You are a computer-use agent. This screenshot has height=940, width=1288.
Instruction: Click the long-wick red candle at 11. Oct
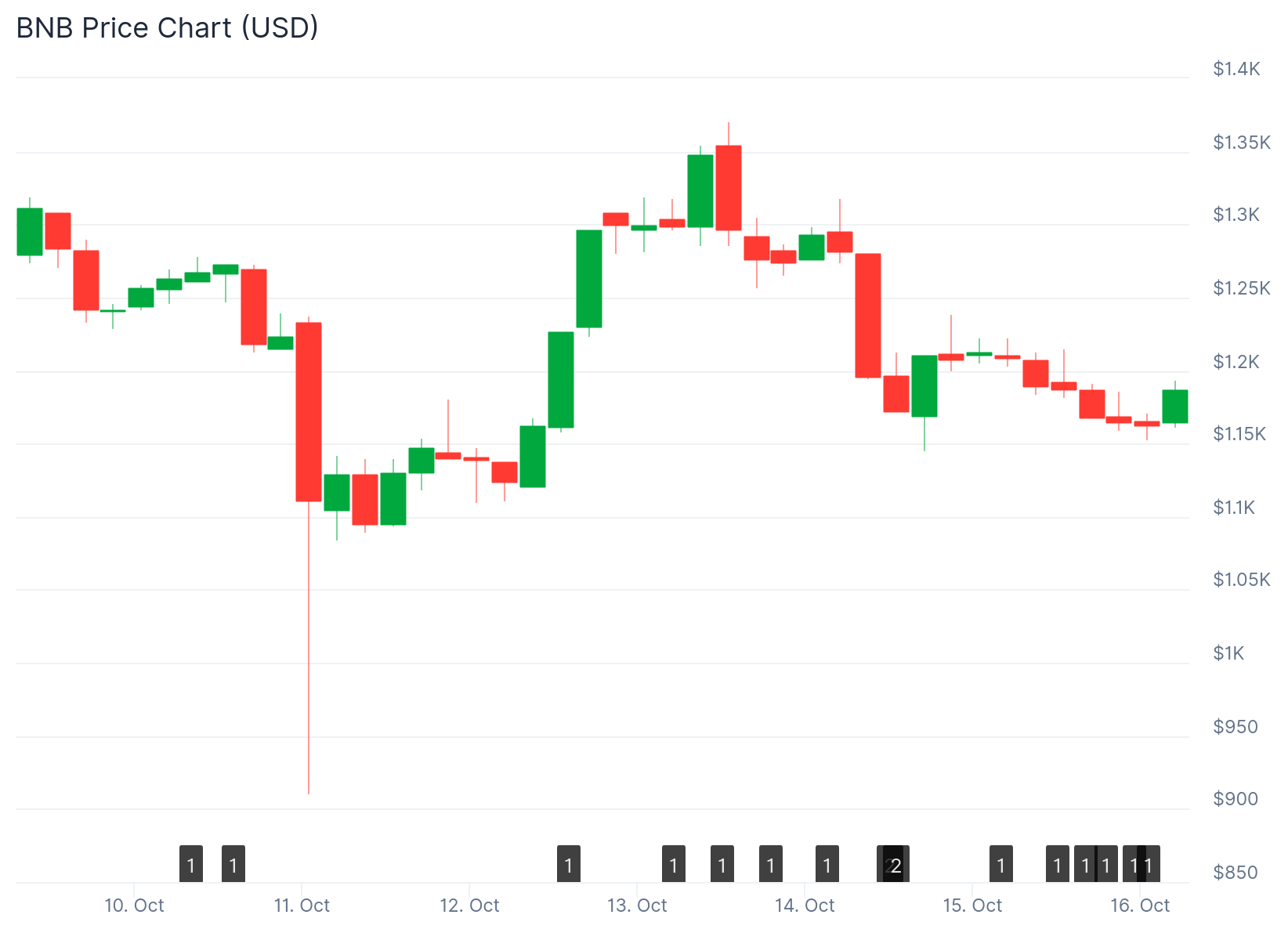pyautogui.click(x=309, y=411)
